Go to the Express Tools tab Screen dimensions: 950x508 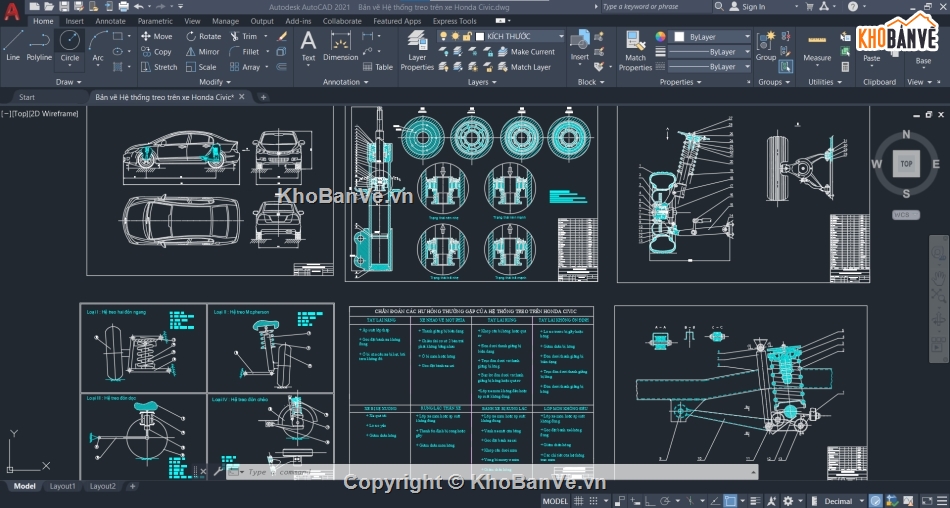(454, 21)
